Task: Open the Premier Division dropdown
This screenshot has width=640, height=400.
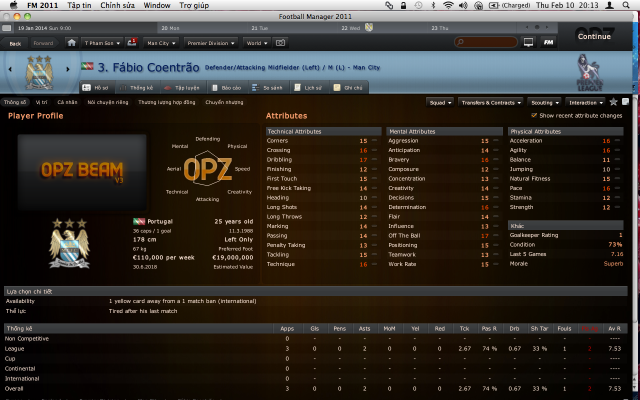Action: [211, 43]
